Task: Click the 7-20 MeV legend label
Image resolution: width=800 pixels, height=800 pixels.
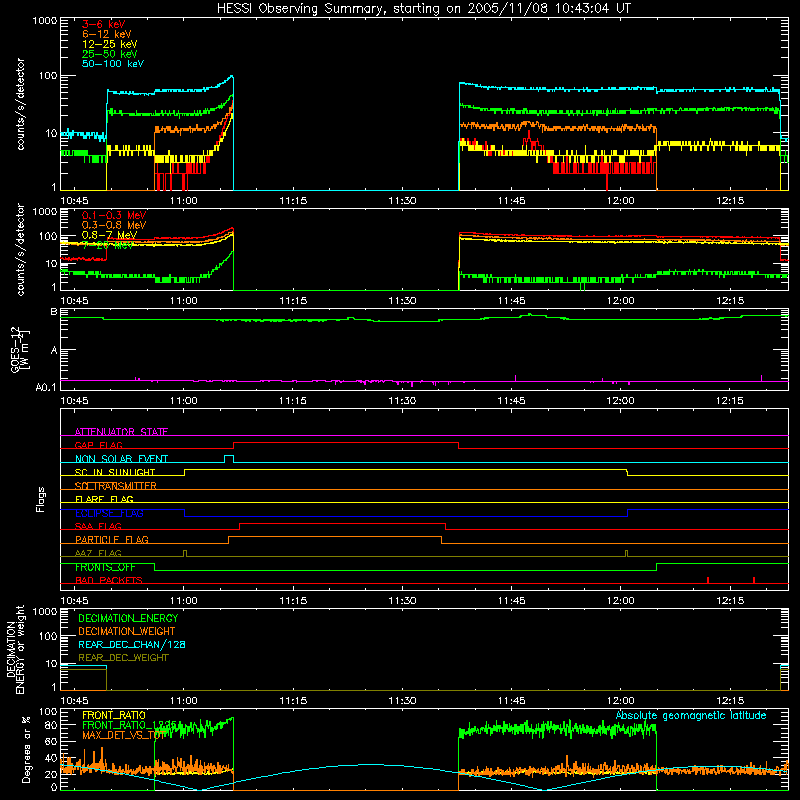Action: click(107, 245)
